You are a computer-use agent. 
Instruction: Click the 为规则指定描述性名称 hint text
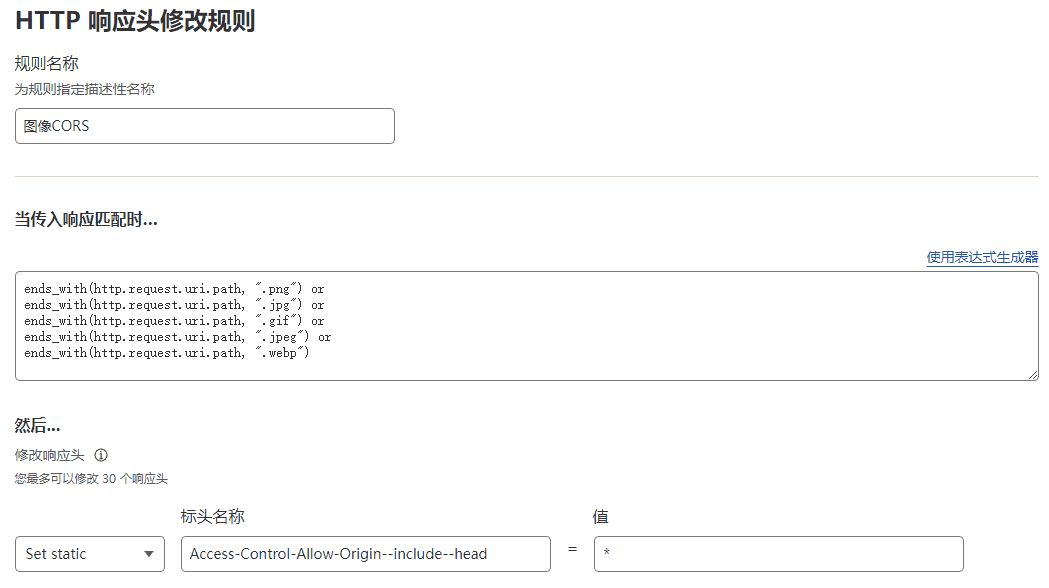[84, 89]
